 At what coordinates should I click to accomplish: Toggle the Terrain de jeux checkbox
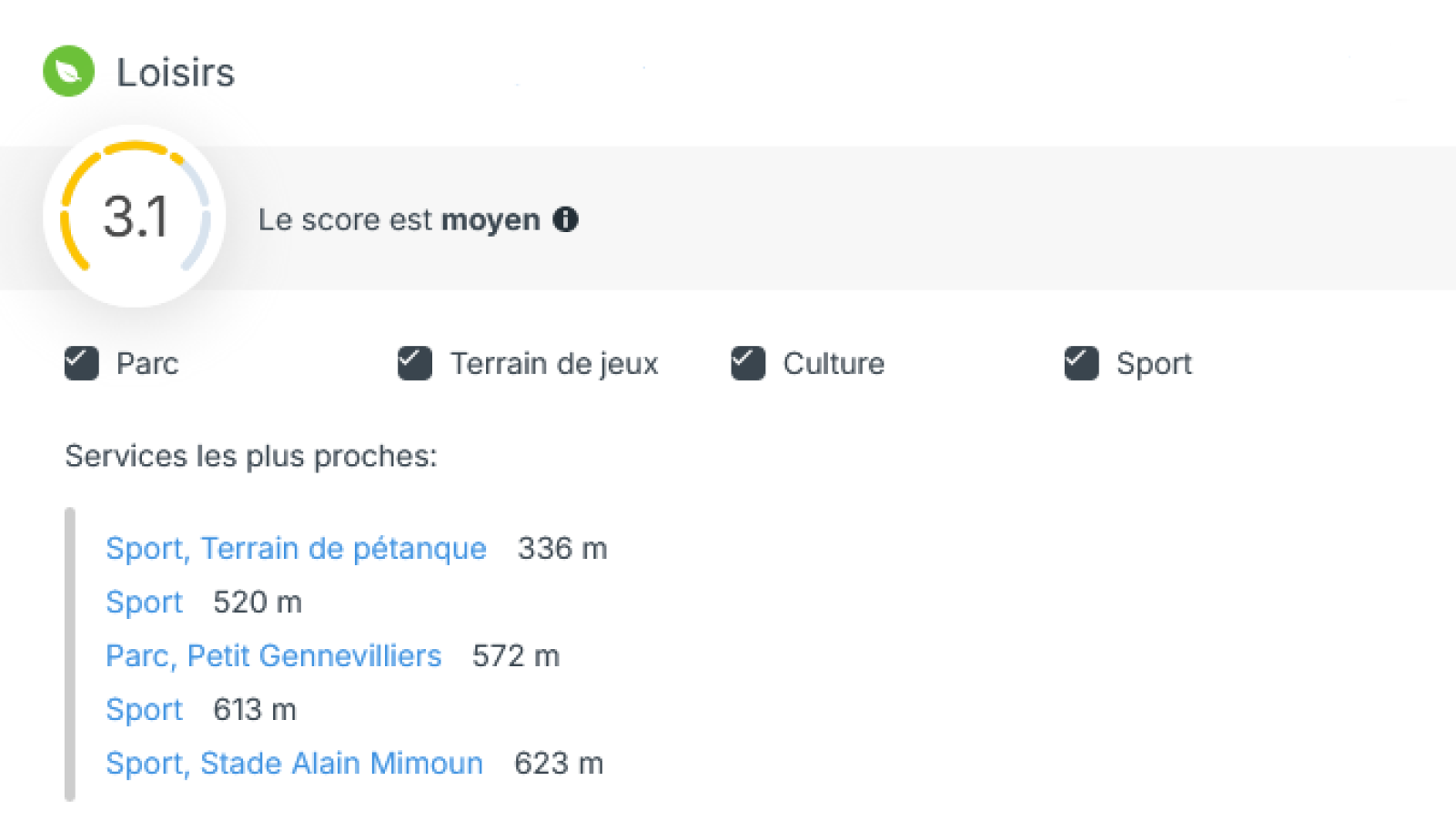click(x=415, y=363)
